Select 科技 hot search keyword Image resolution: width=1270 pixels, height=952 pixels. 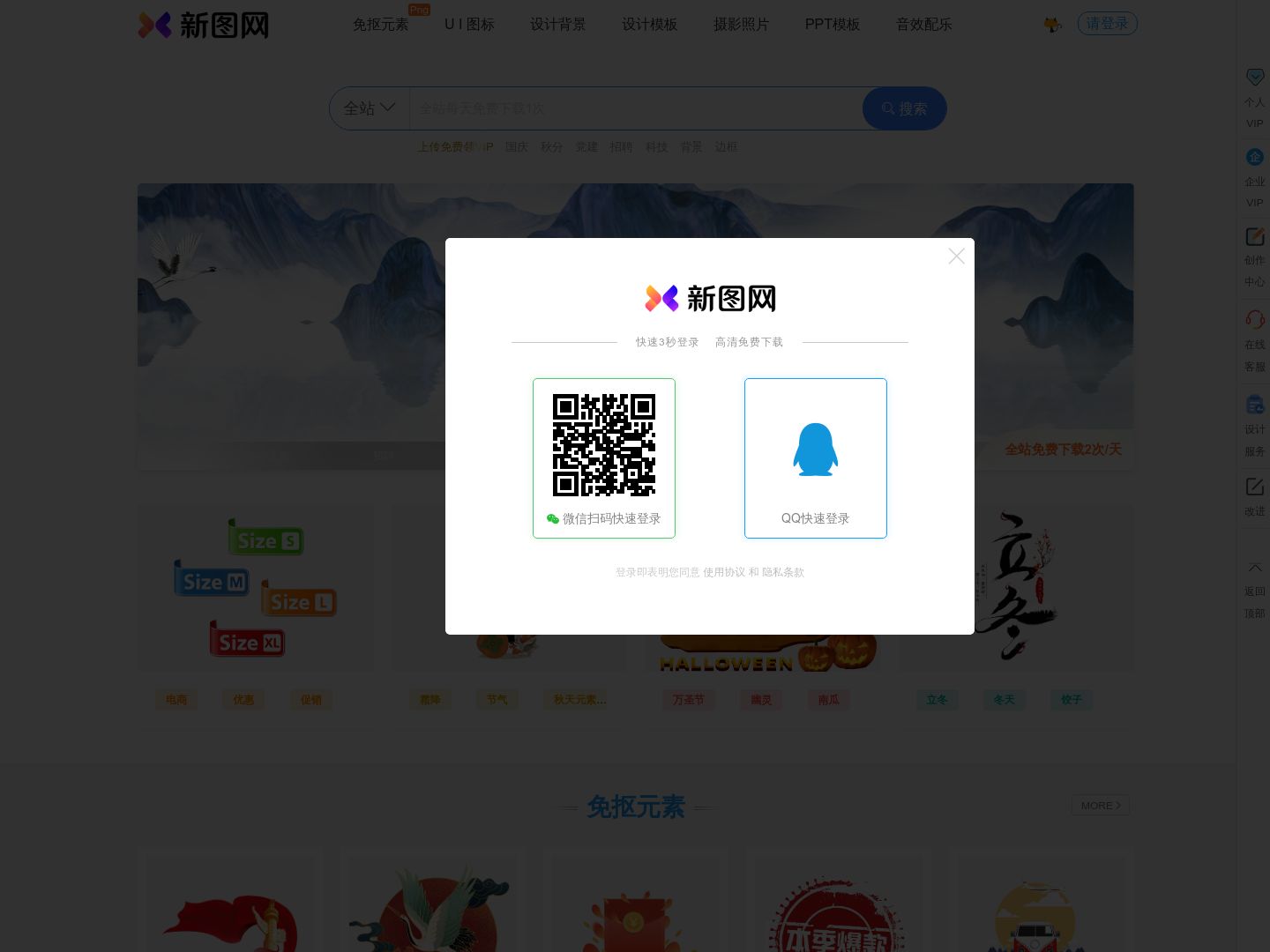656,147
